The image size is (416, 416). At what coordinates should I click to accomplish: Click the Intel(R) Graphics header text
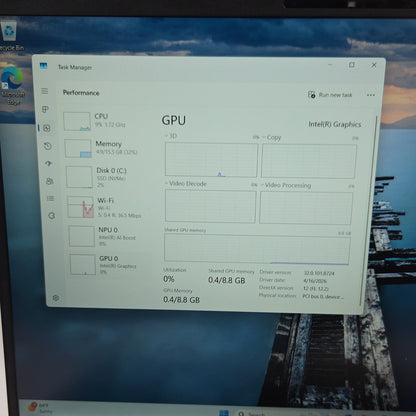tap(335, 124)
